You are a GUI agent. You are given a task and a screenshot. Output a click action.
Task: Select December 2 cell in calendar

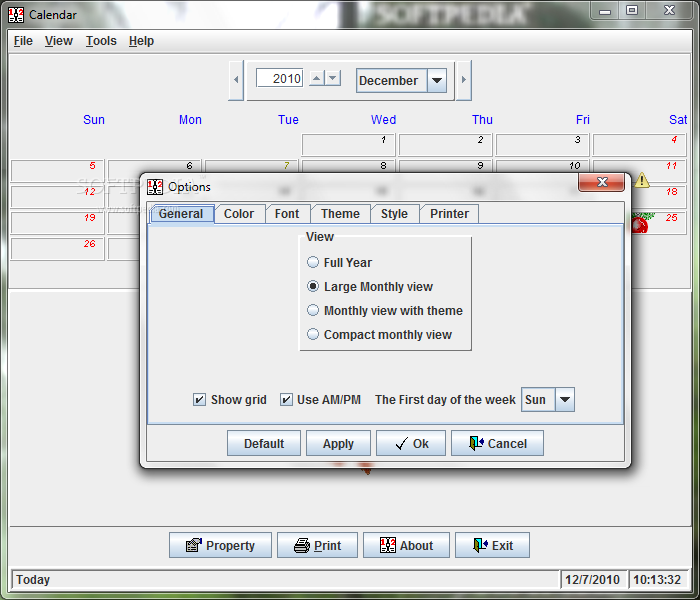click(445, 145)
